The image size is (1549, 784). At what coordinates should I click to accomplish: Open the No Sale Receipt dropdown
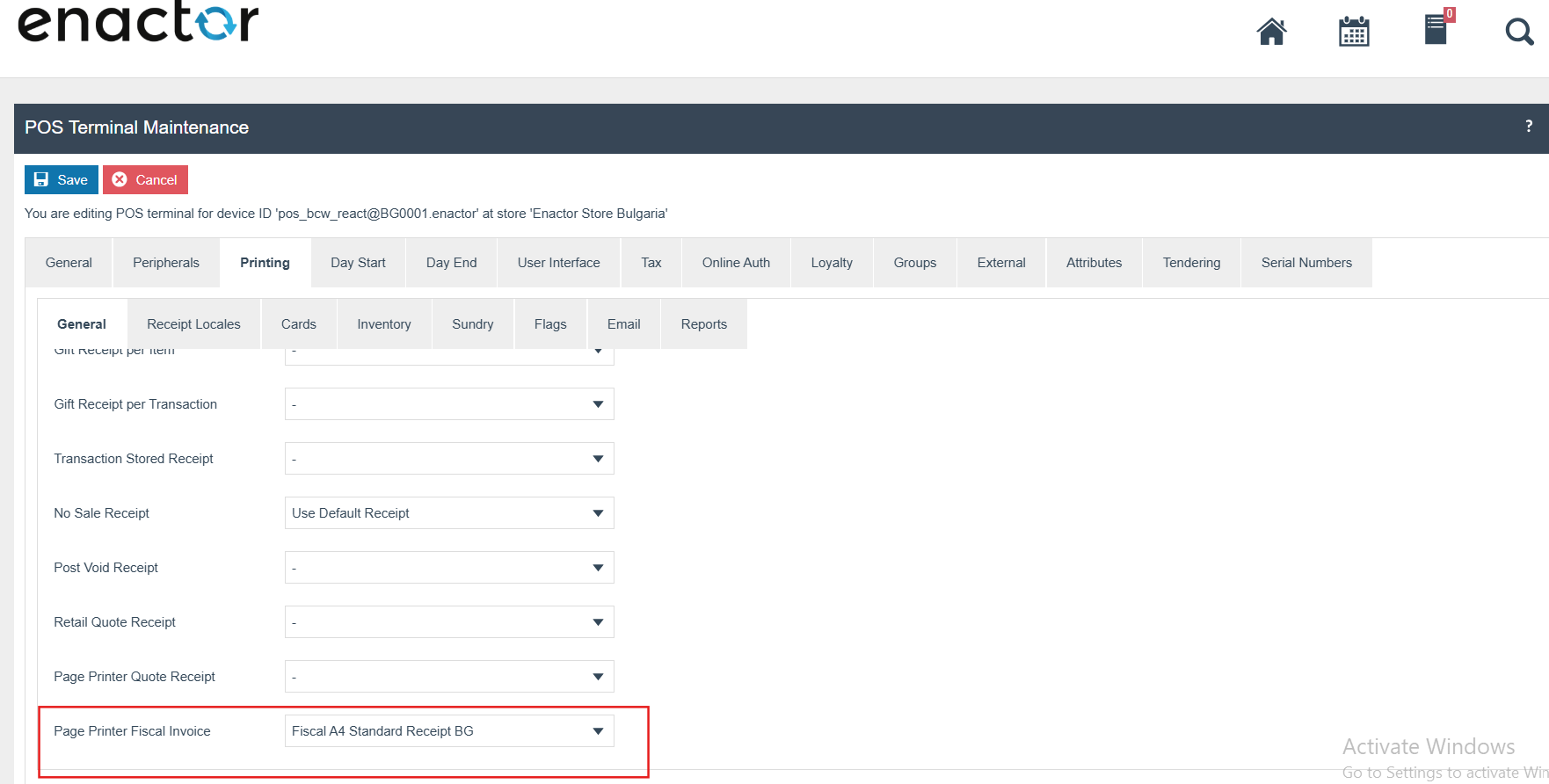[x=449, y=513]
